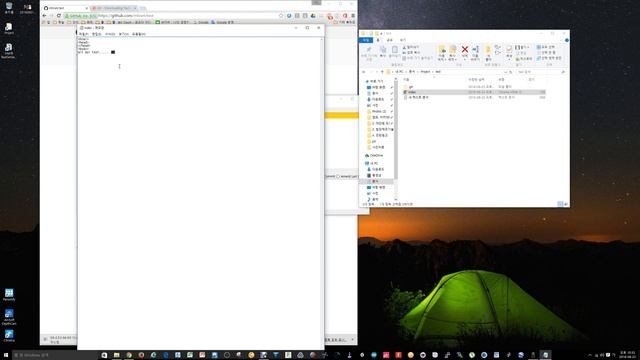Reload the page in Chrome
Screen dimensions: 640x360
58,16
